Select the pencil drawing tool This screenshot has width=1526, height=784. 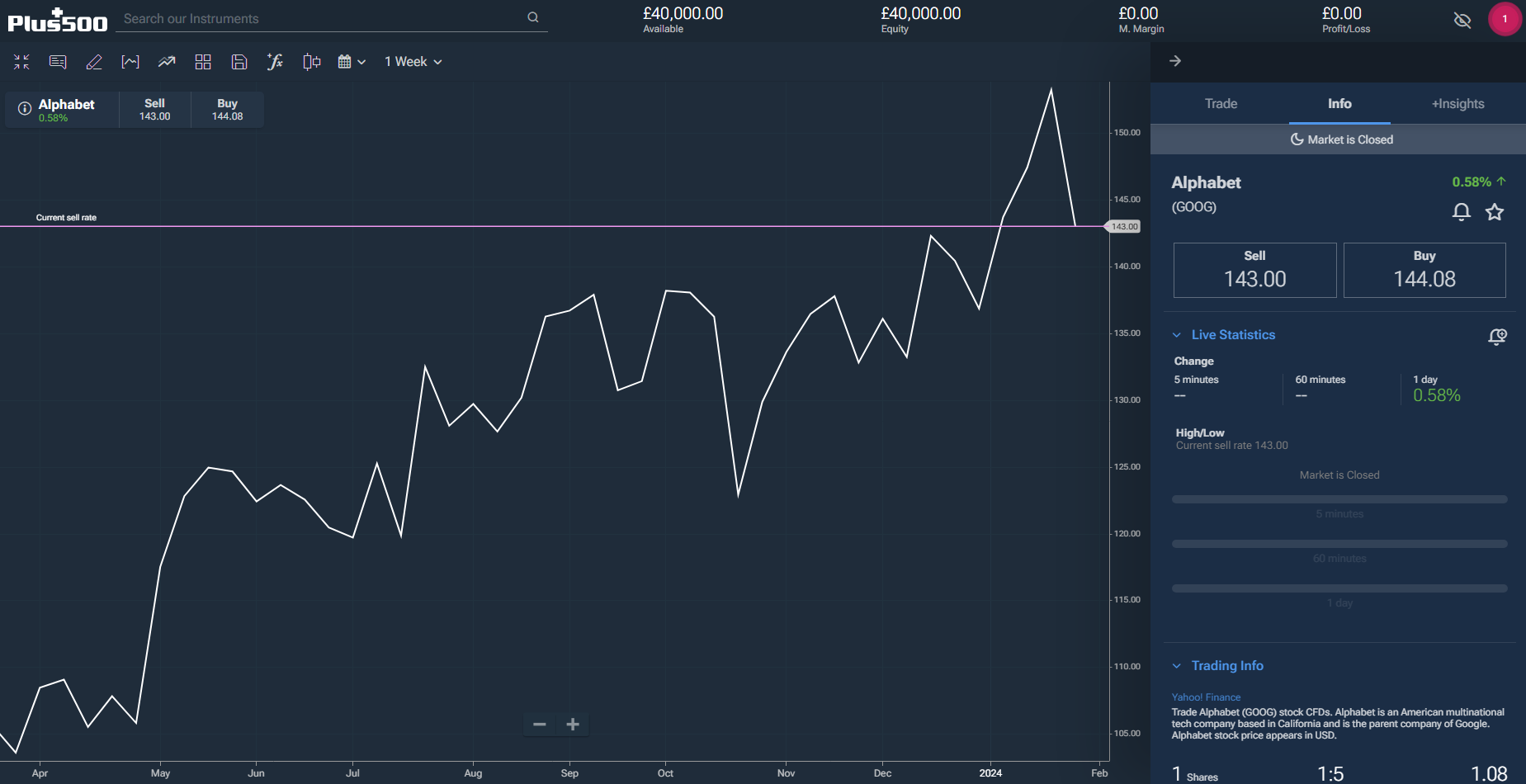point(94,62)
